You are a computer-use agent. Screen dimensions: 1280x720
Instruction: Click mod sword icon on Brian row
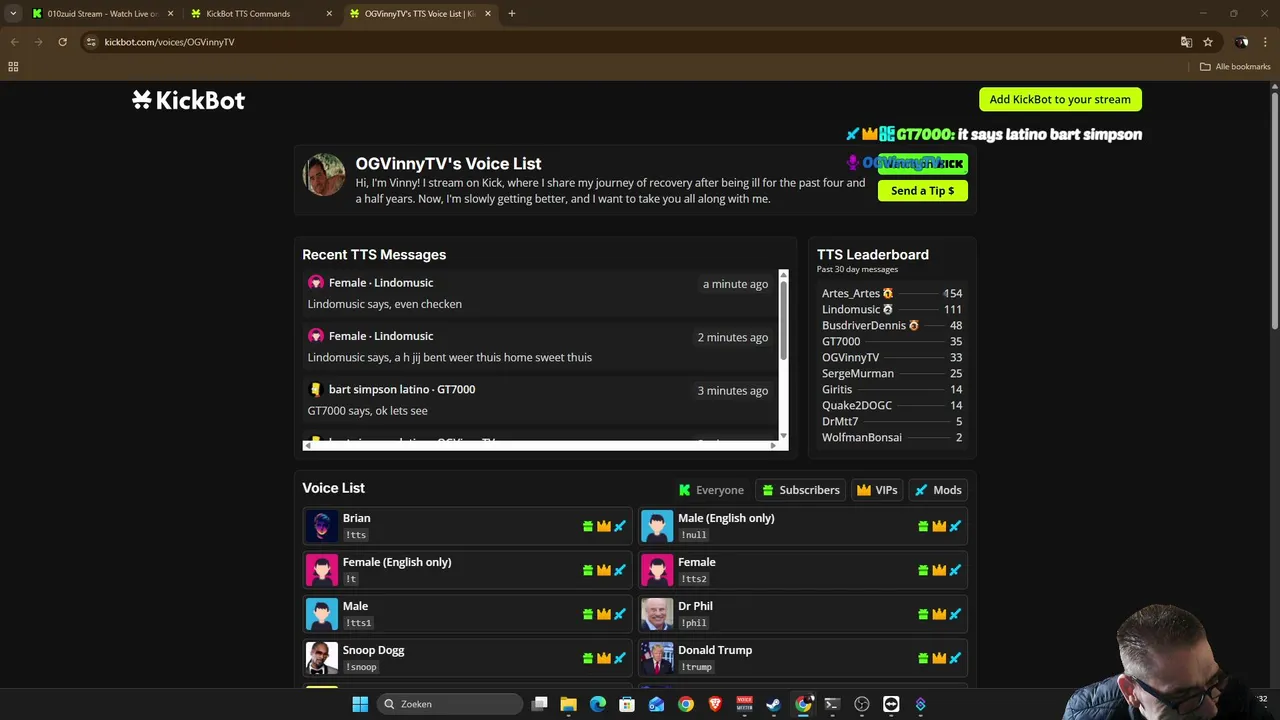[620, 526]
